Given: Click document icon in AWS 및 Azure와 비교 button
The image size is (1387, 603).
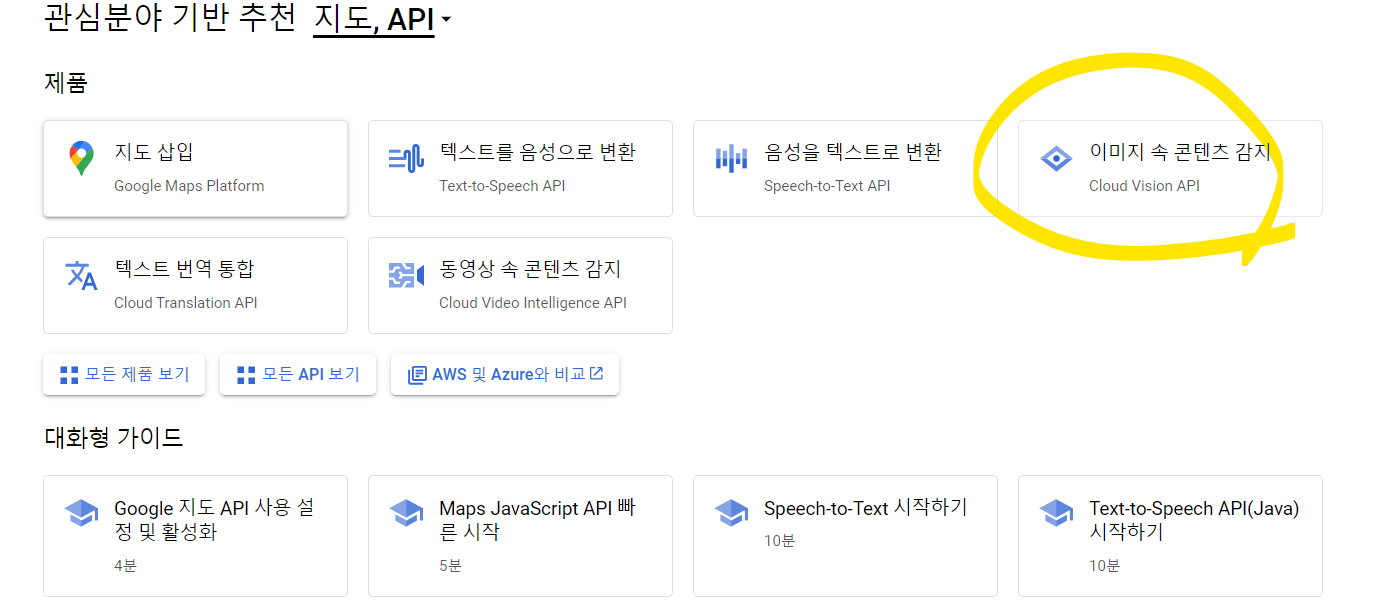Looking at the screenshot, I should (417, 375).
